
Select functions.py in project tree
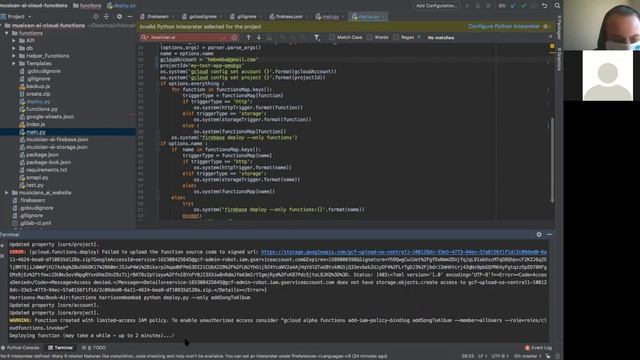[42, 109]
